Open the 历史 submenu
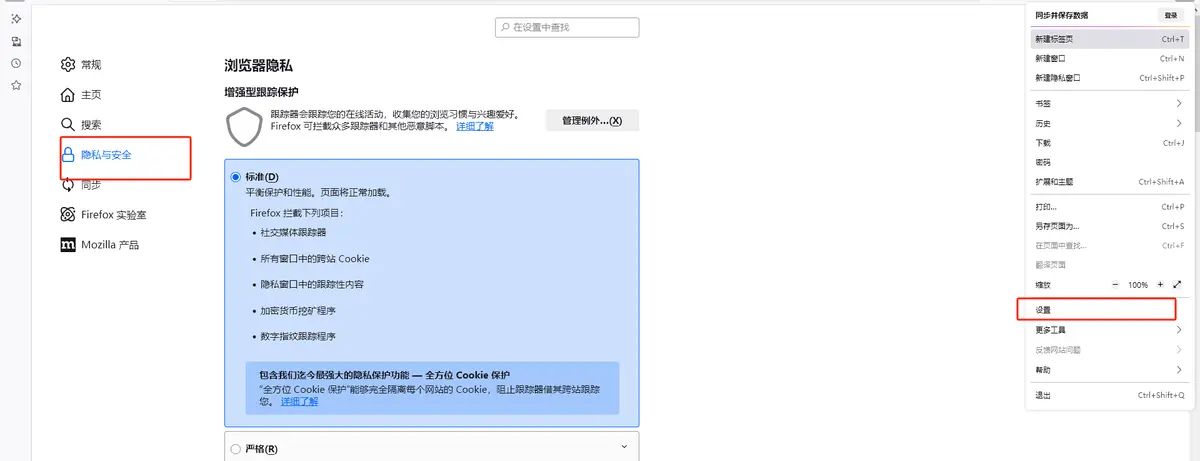The height and width of the screenshot is (461, 1200). [1108, 123]
